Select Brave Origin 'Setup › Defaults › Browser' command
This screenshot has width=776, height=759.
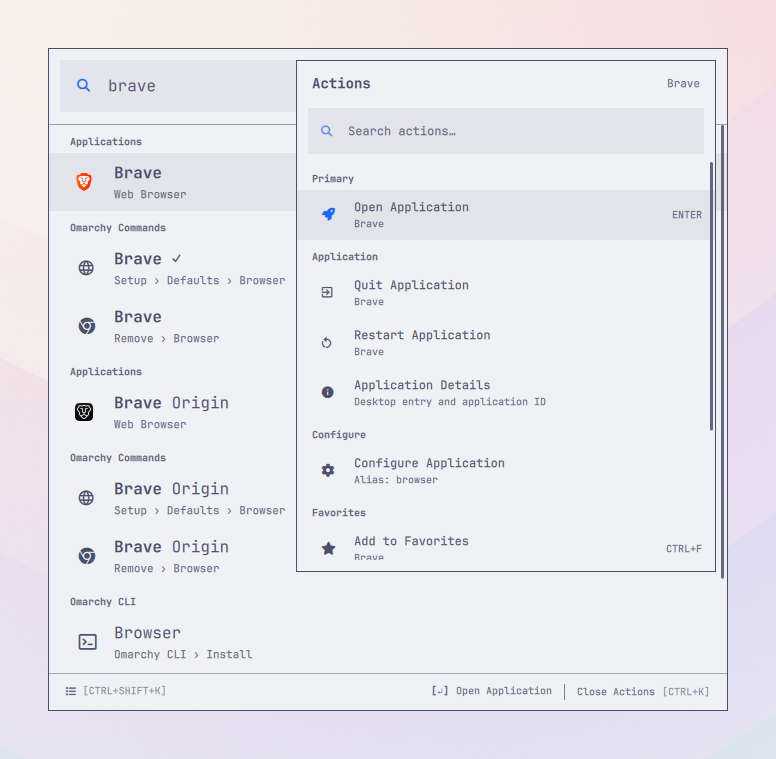tap(173, 498)
